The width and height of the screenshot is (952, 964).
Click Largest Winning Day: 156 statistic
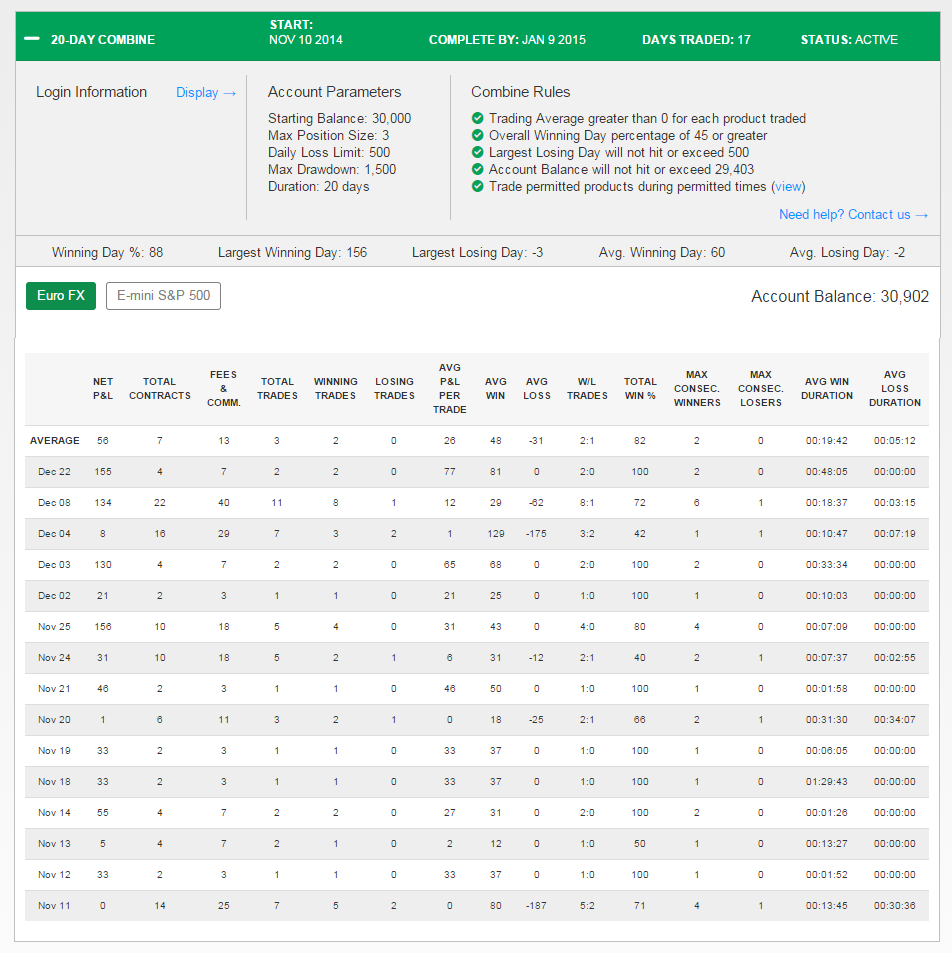[x=292, y=253]
